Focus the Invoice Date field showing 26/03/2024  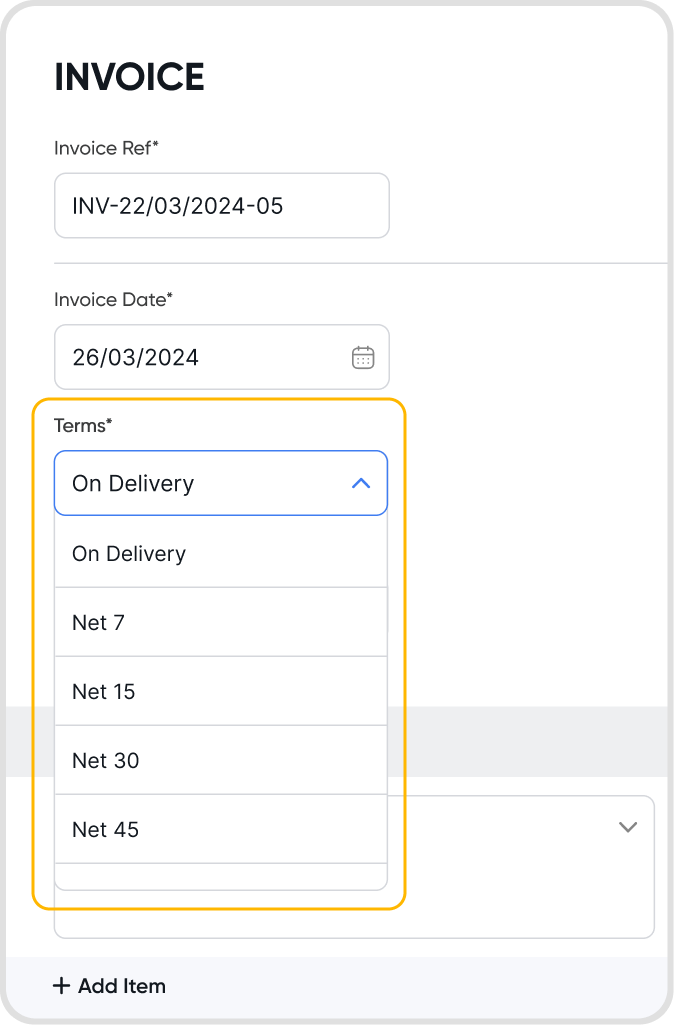(200, 357)
